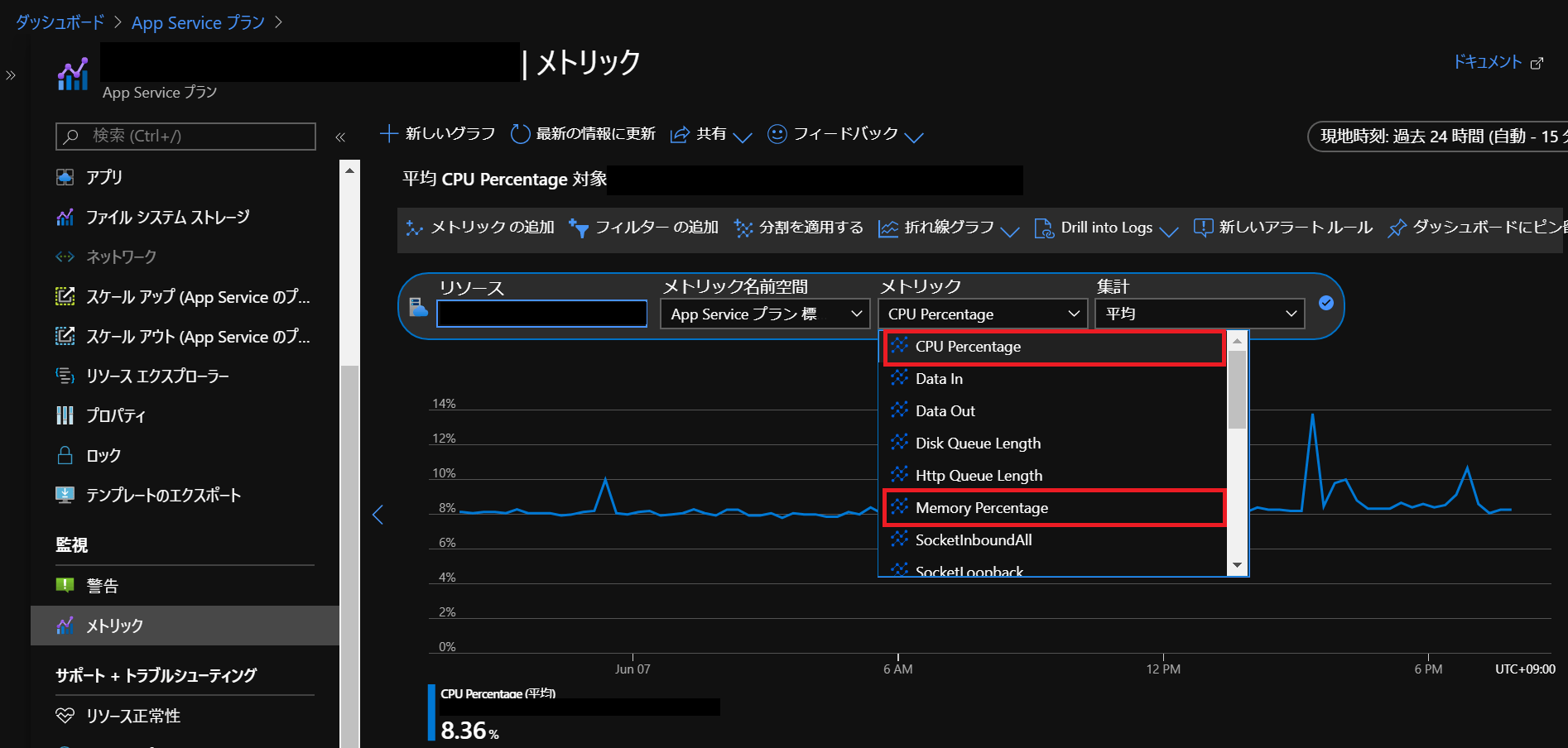Open the 共有 share dropdown
Image resolution: width=1568 pixels, height=748 pixels.
point(711,134)
